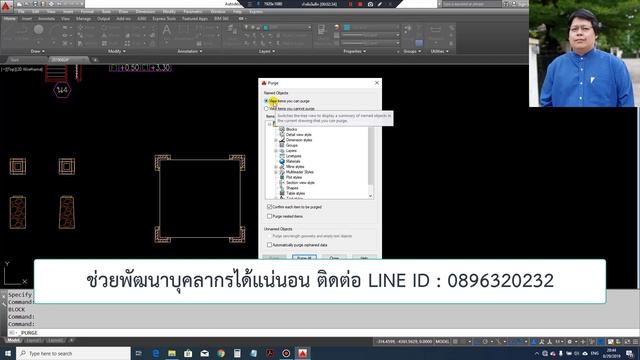The width and height of the screenshot is (640, 360).
Task: Click Table styles icon in tree
Action: point(282,193)
